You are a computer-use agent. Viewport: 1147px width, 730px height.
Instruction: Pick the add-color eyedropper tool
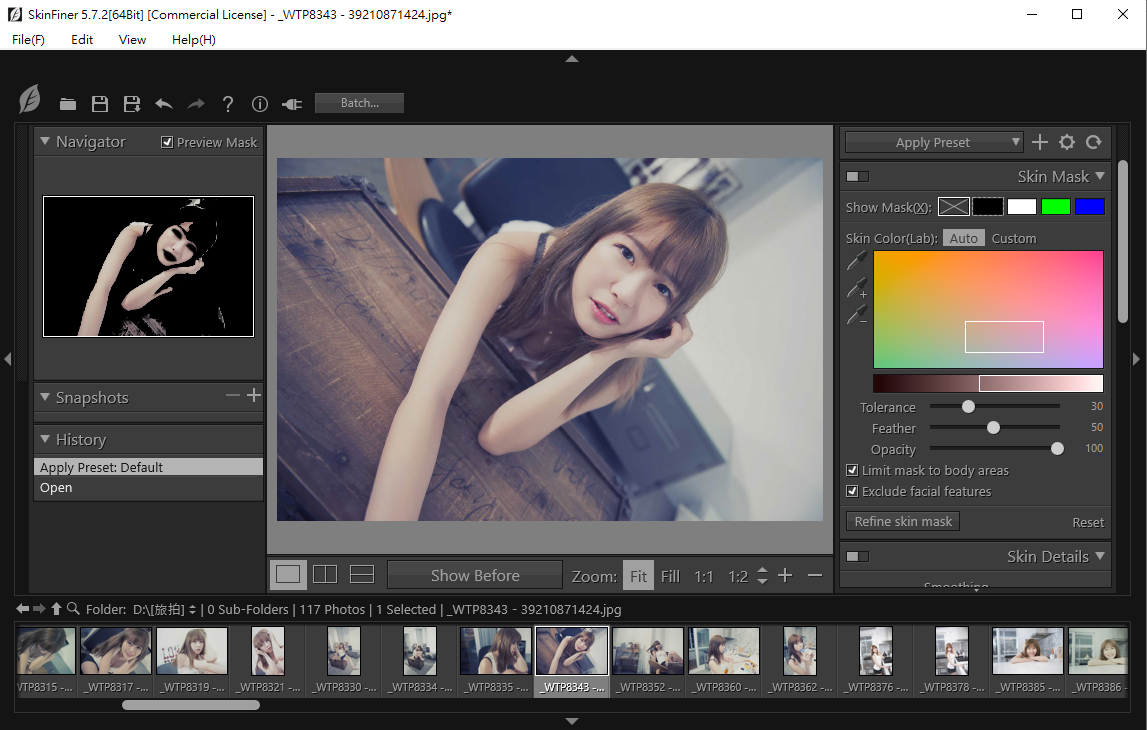coord(857,290)
